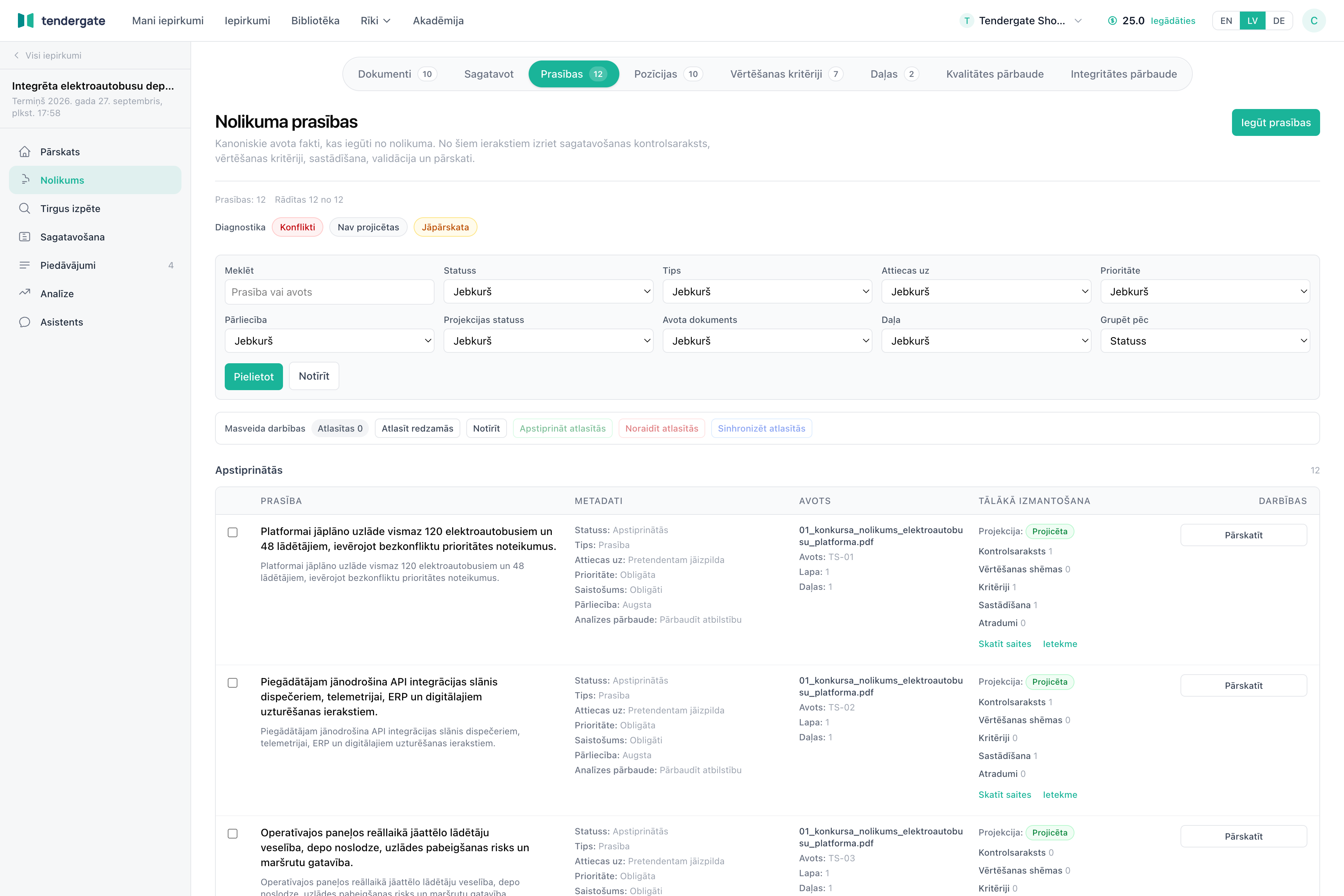Open the Tips filter dropdown

point(767,292)
